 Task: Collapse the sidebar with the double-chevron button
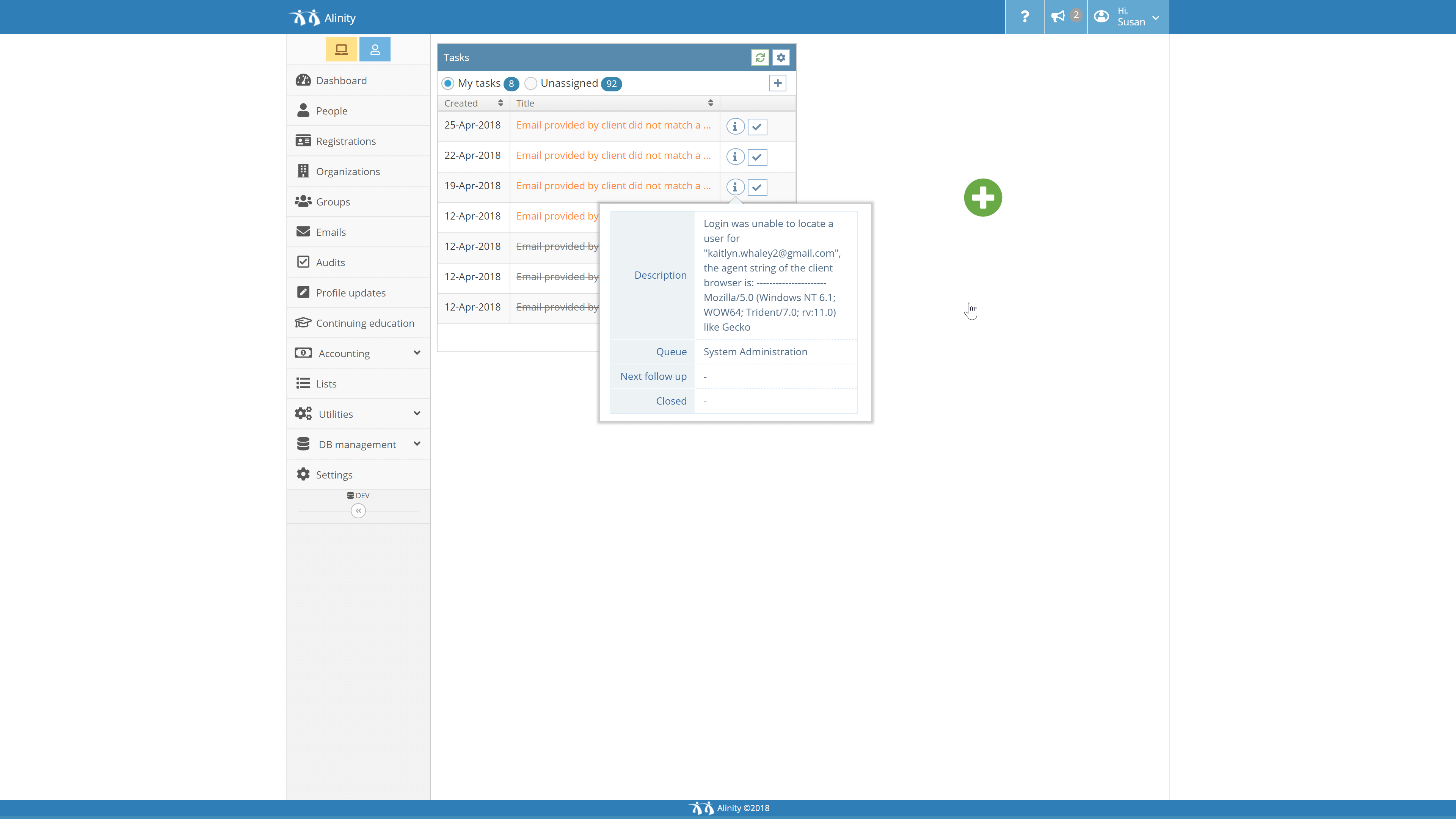[x=358, y=511]
